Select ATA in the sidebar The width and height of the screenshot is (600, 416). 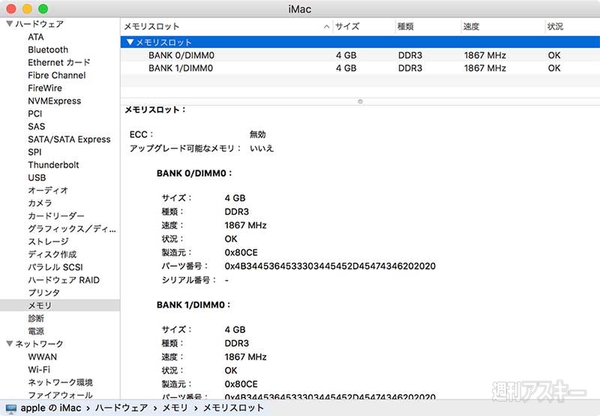click(36, 37)
